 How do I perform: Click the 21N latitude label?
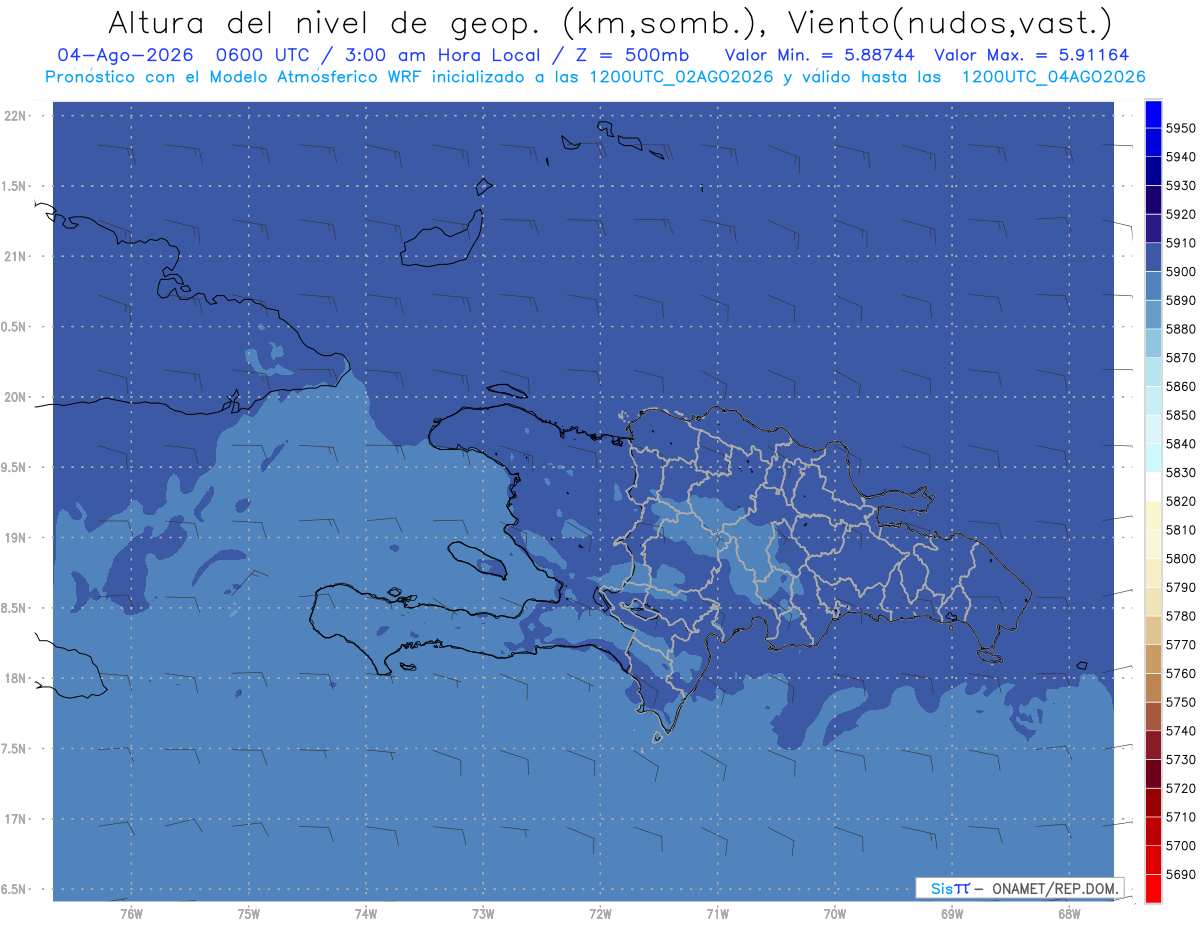17,257
